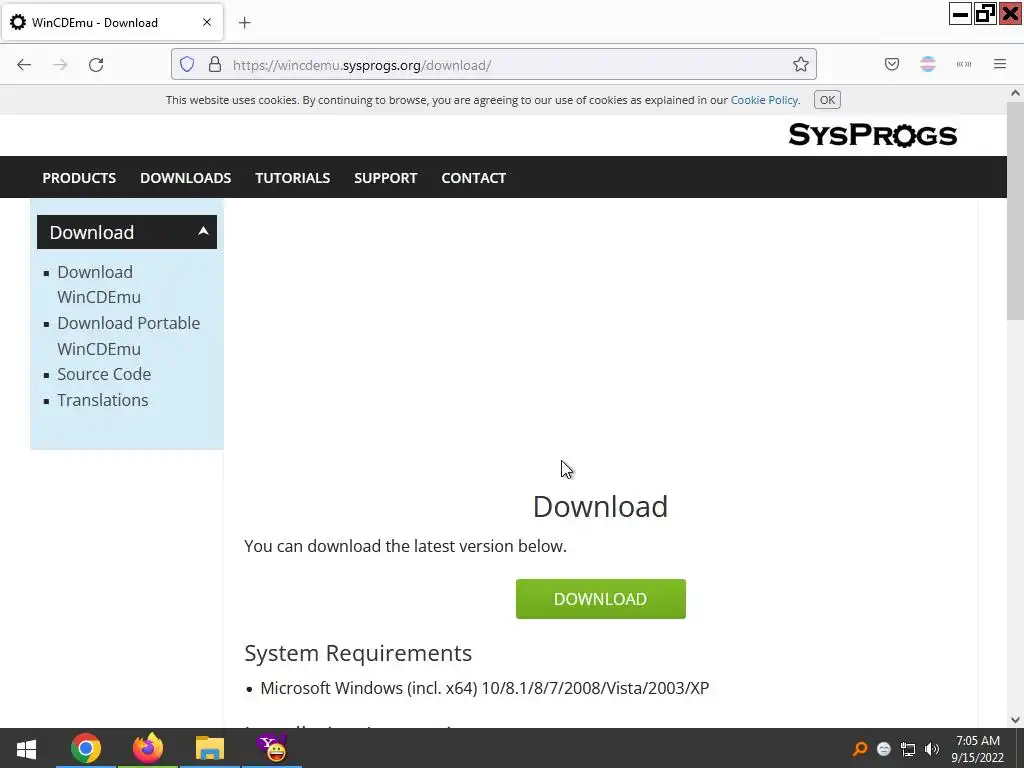
Task: Open Download Portable WinCDEmu sidebar link
Action: click(129, 336)
